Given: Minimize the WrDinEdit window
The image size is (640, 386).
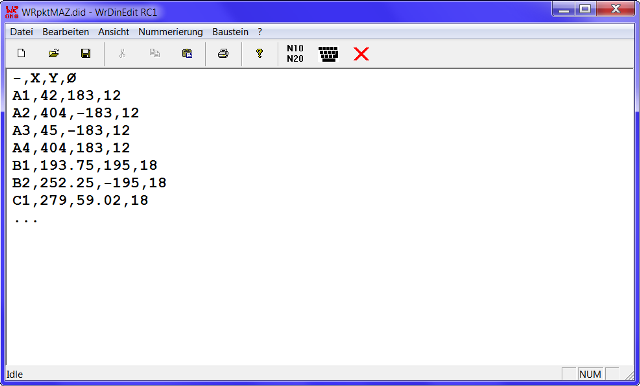Looking at the screenshot, I should coord(564,9).
